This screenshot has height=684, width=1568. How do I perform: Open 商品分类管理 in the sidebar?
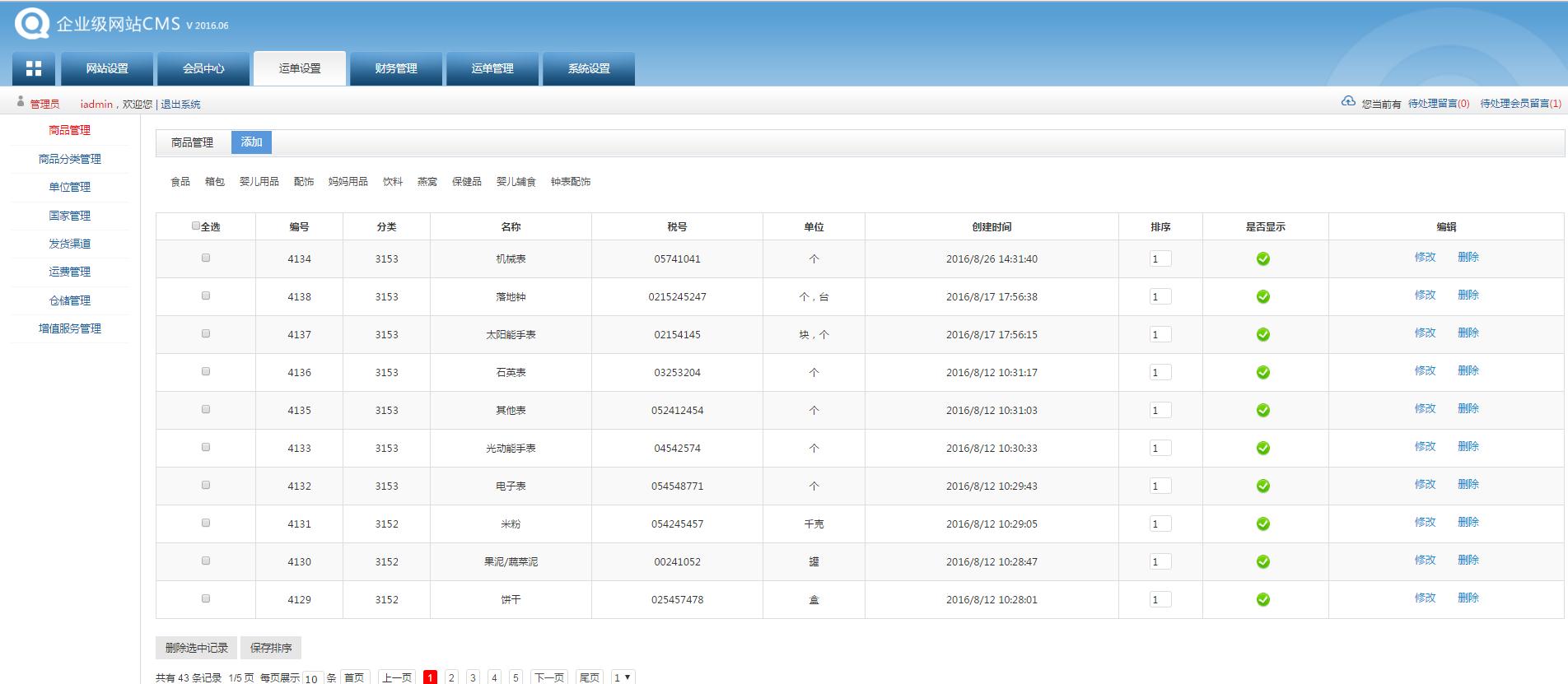point(70,159)
